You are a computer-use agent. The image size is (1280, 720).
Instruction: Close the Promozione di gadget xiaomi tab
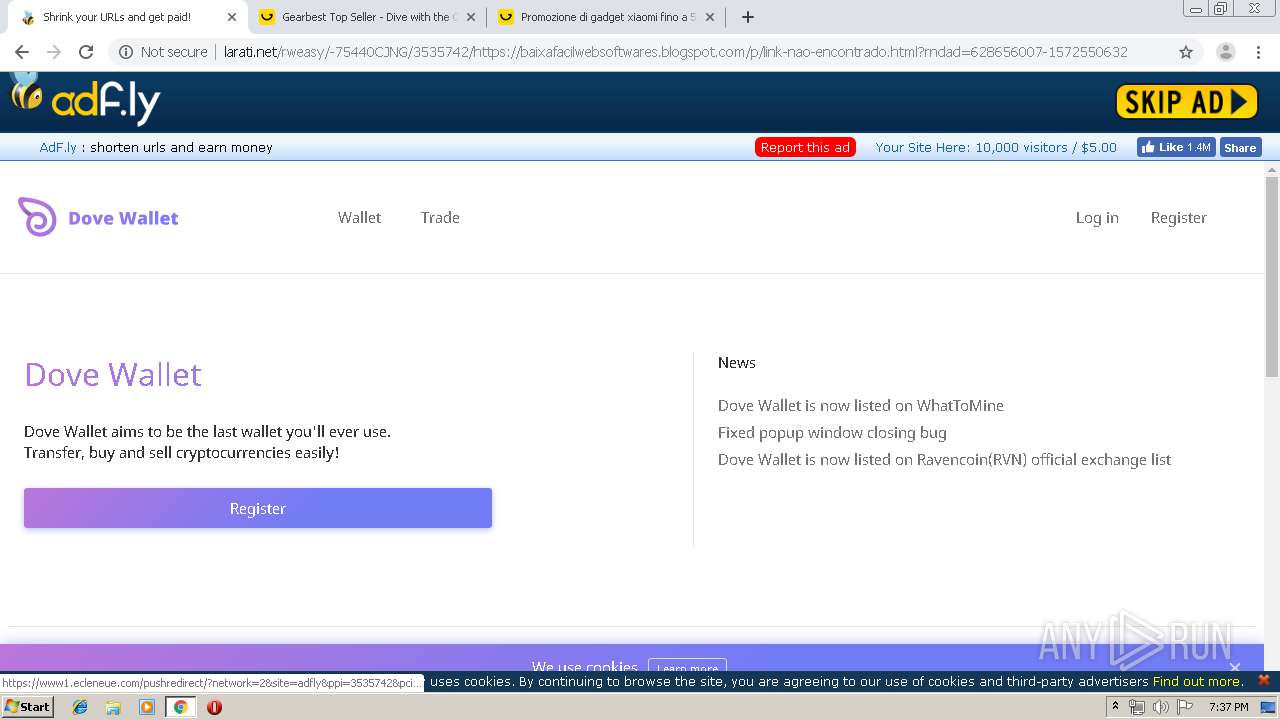710,17
